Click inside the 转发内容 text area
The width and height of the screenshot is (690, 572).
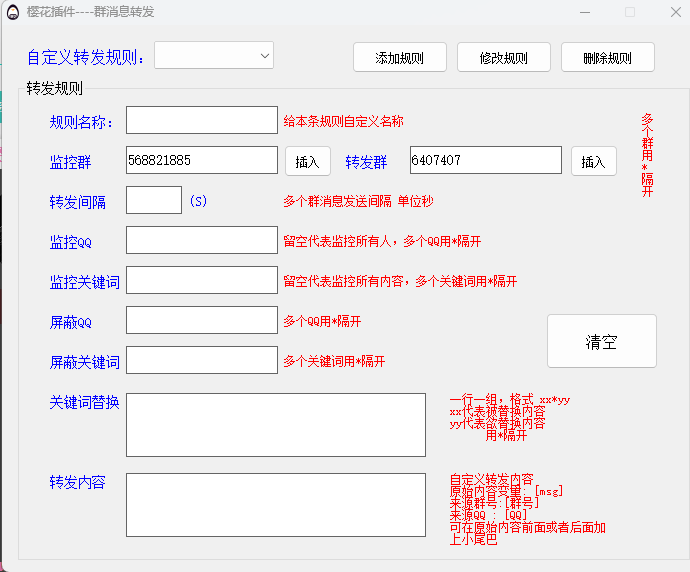(x=275, y=505)
